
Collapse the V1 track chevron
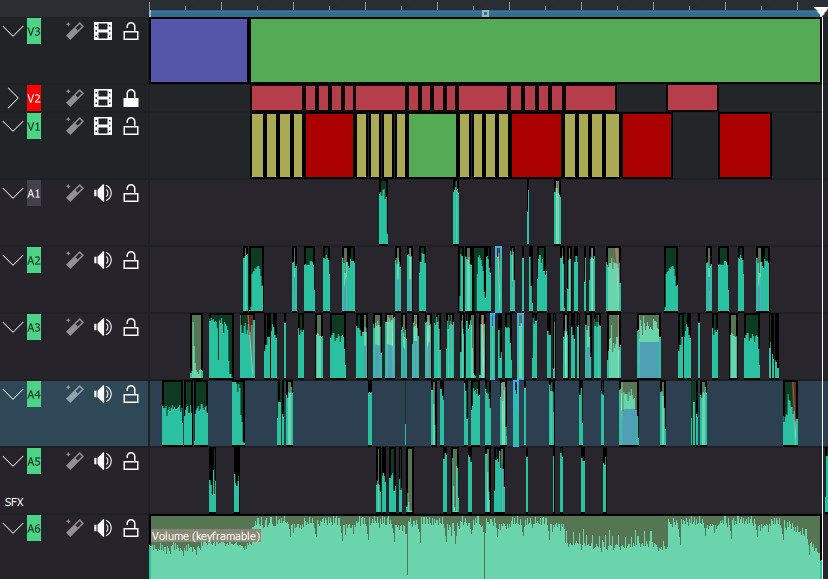click(13, 126)
